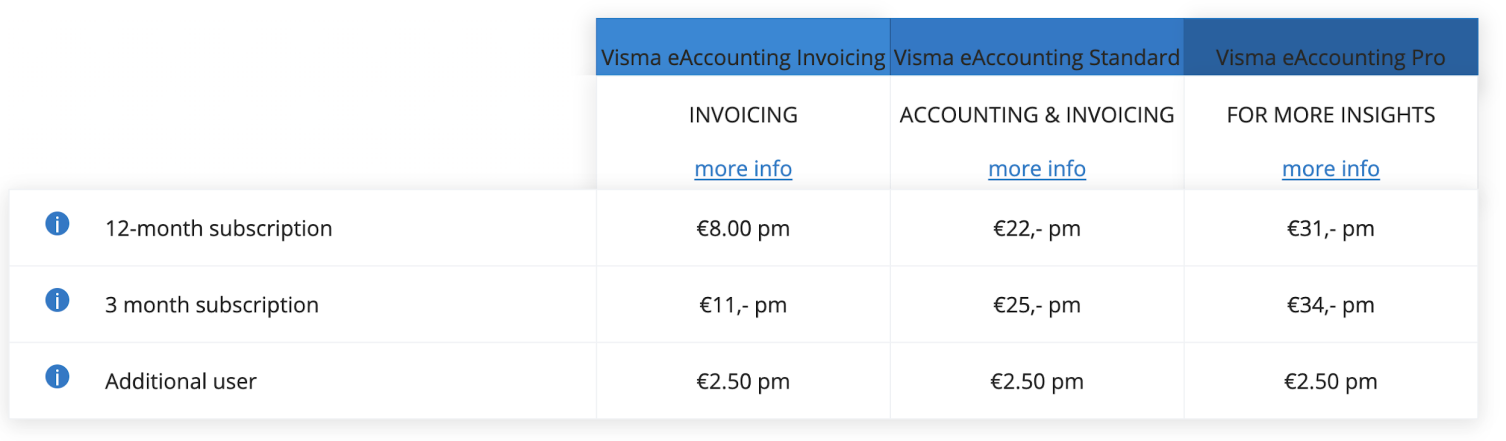
Task: Click €11,- pm Invoicing 3 month price
Action: tap(743, 305)
